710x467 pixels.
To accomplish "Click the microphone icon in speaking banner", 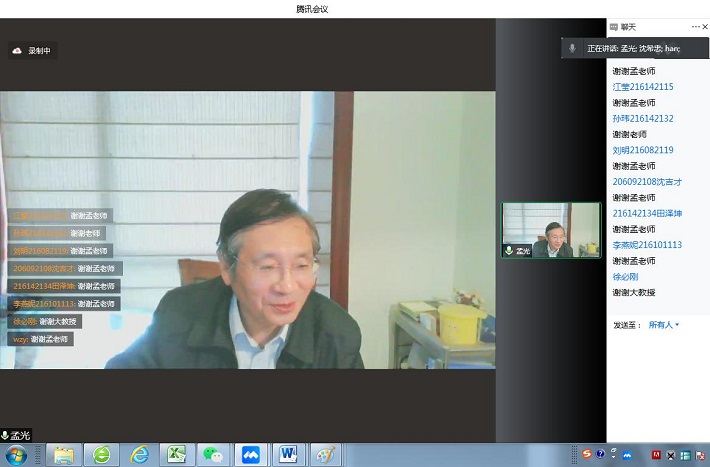I will [x=572, y=48].
